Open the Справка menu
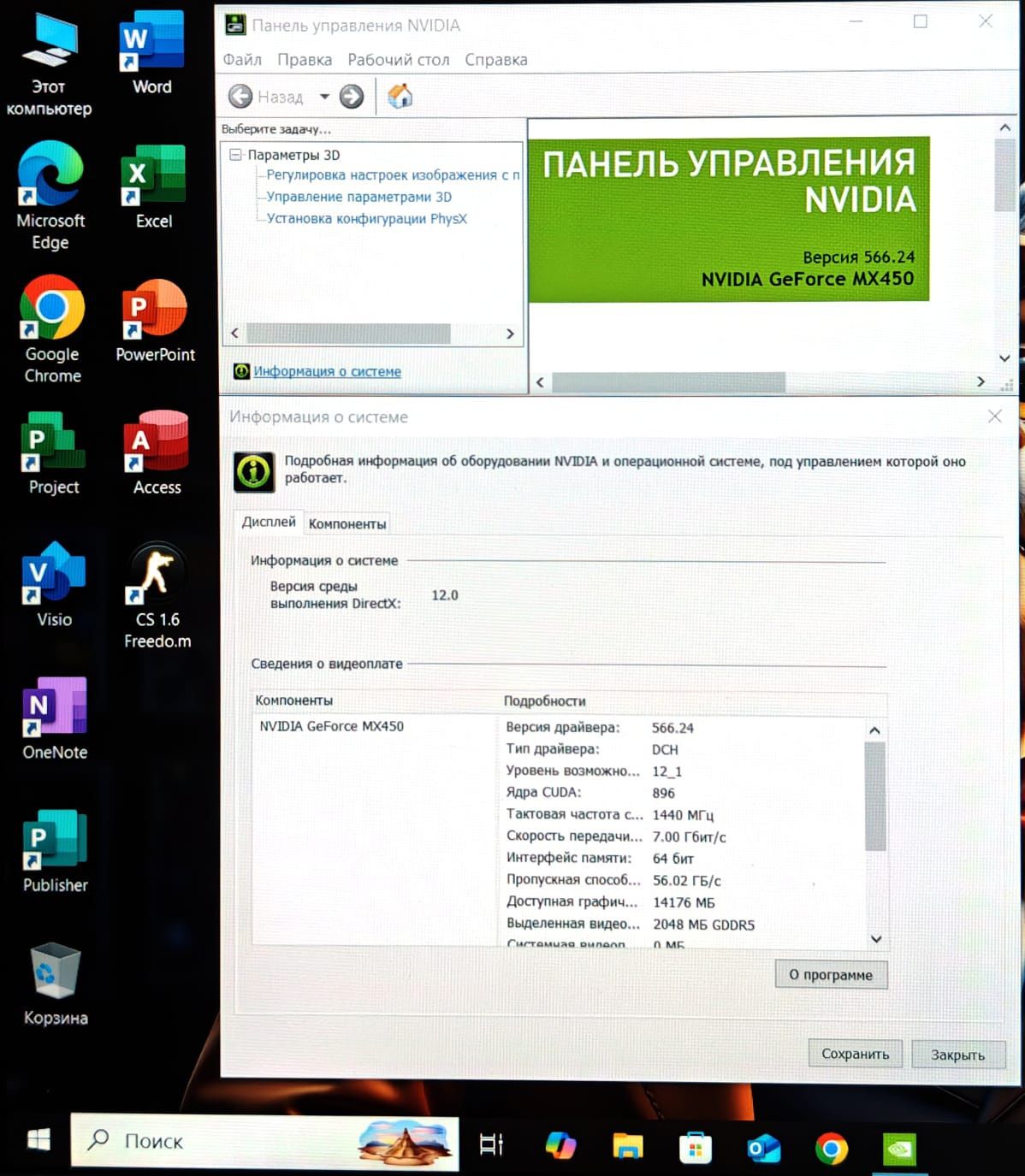The height and width of the screenshot is (1176, 1025). (x=496, y=60)
